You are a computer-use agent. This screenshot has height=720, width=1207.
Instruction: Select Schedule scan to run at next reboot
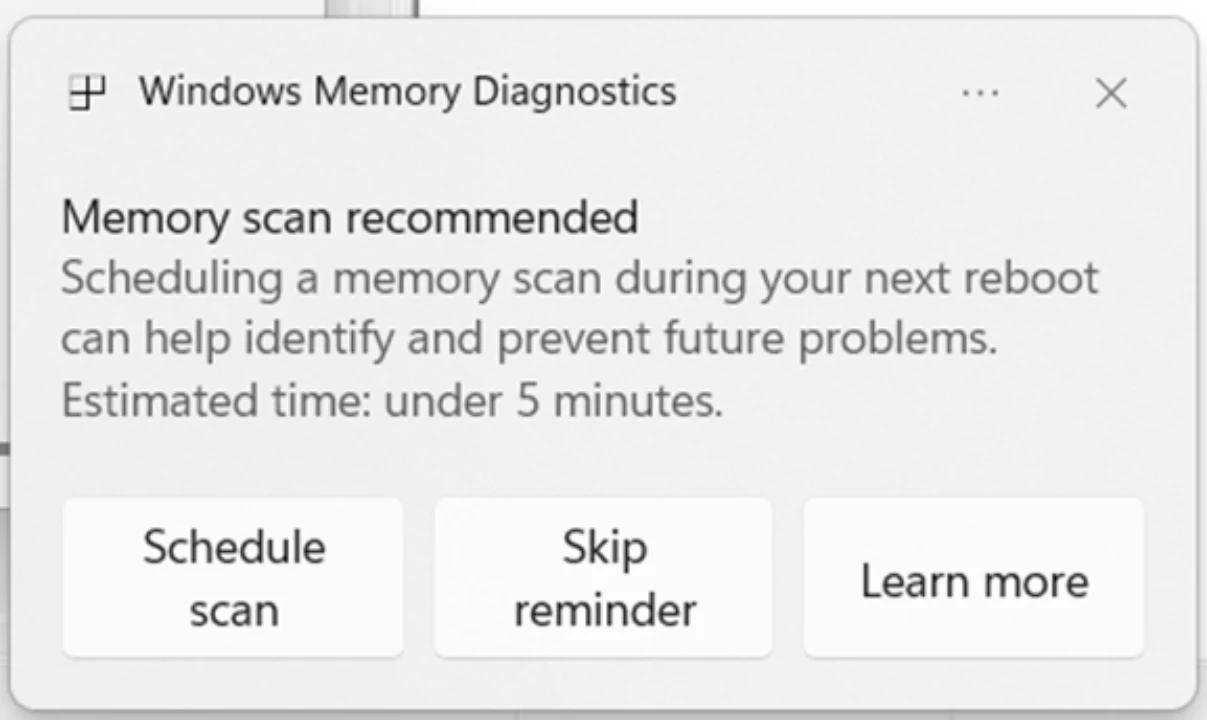click(x=233, y=577)
